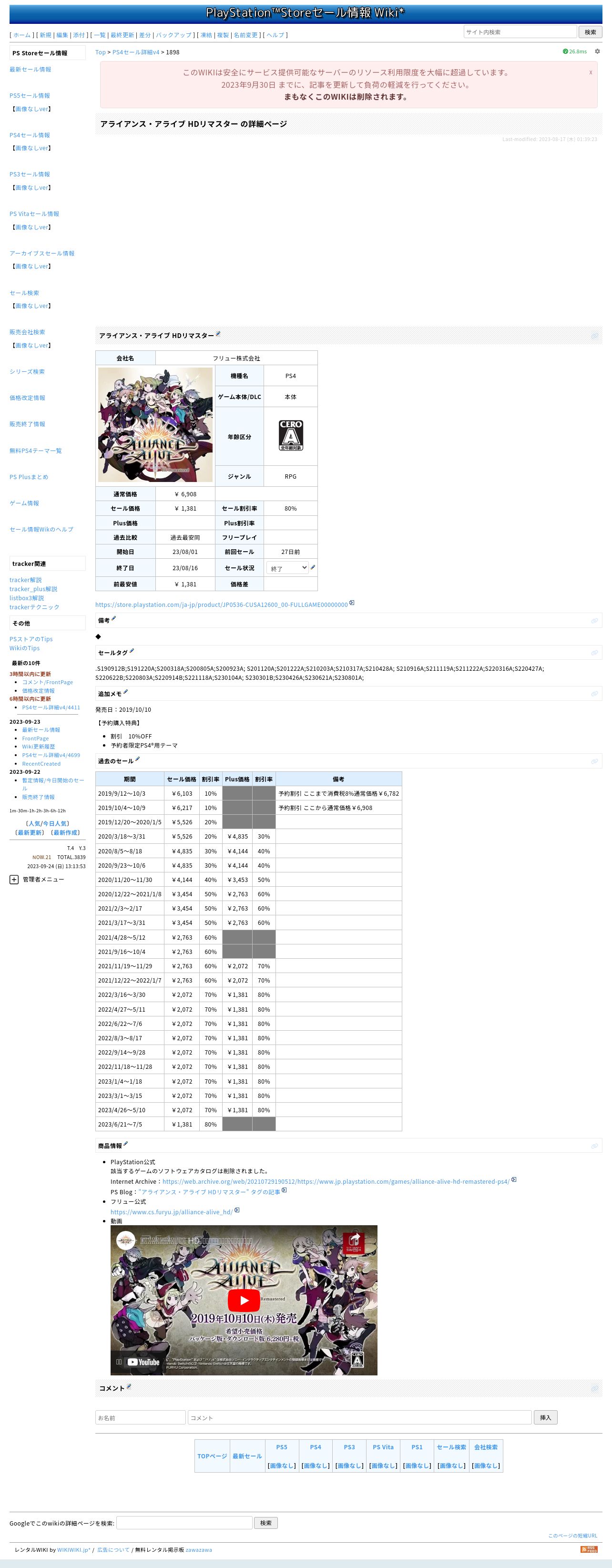Click the external-link icon after the store.playstation.com URL
612x1568 pixels.
point(352,603)
